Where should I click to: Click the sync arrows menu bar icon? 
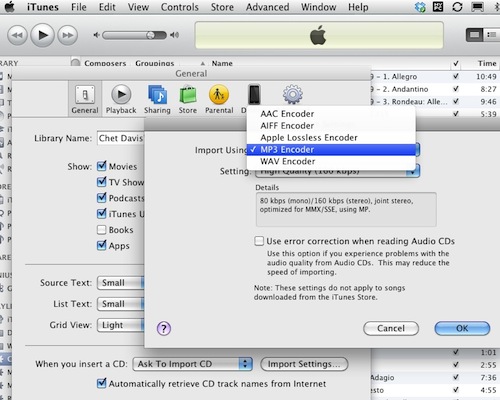[457, 7]
